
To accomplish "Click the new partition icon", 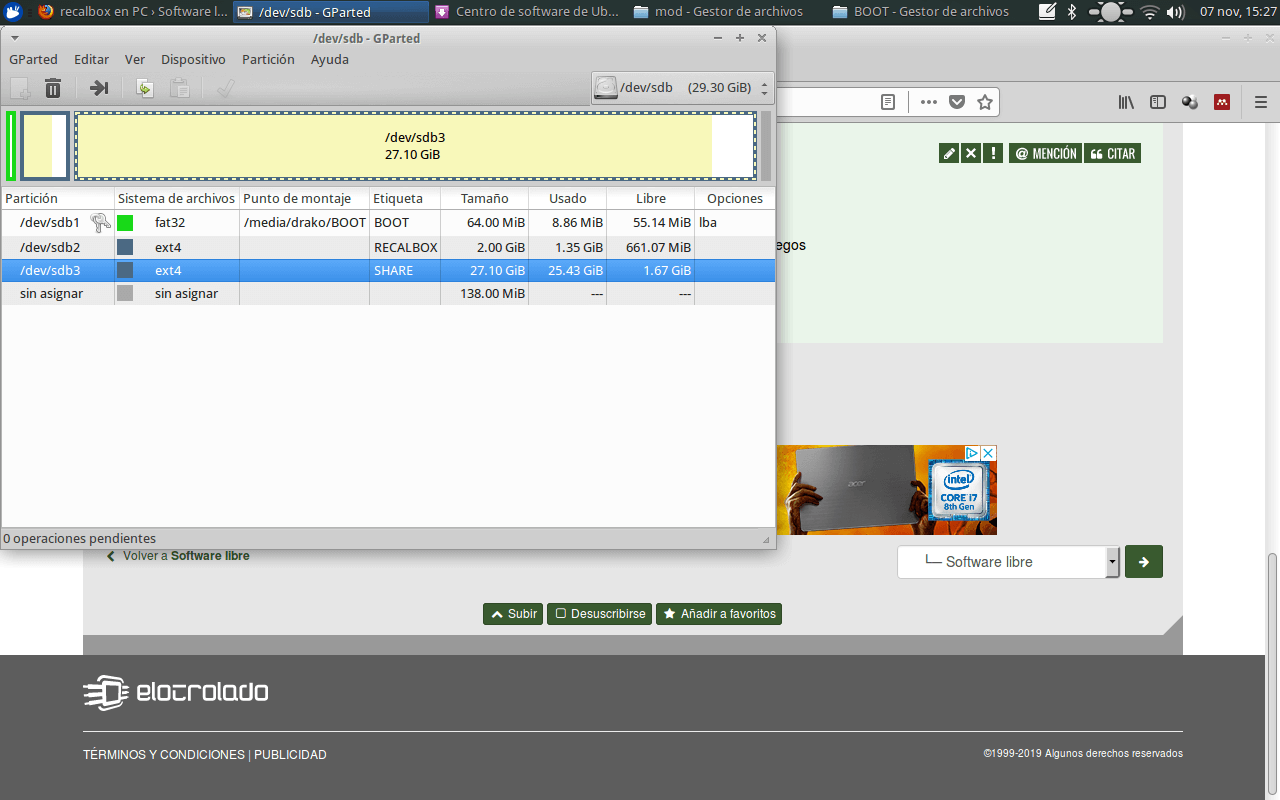I will pyautogui.click(x=20, y=88).
